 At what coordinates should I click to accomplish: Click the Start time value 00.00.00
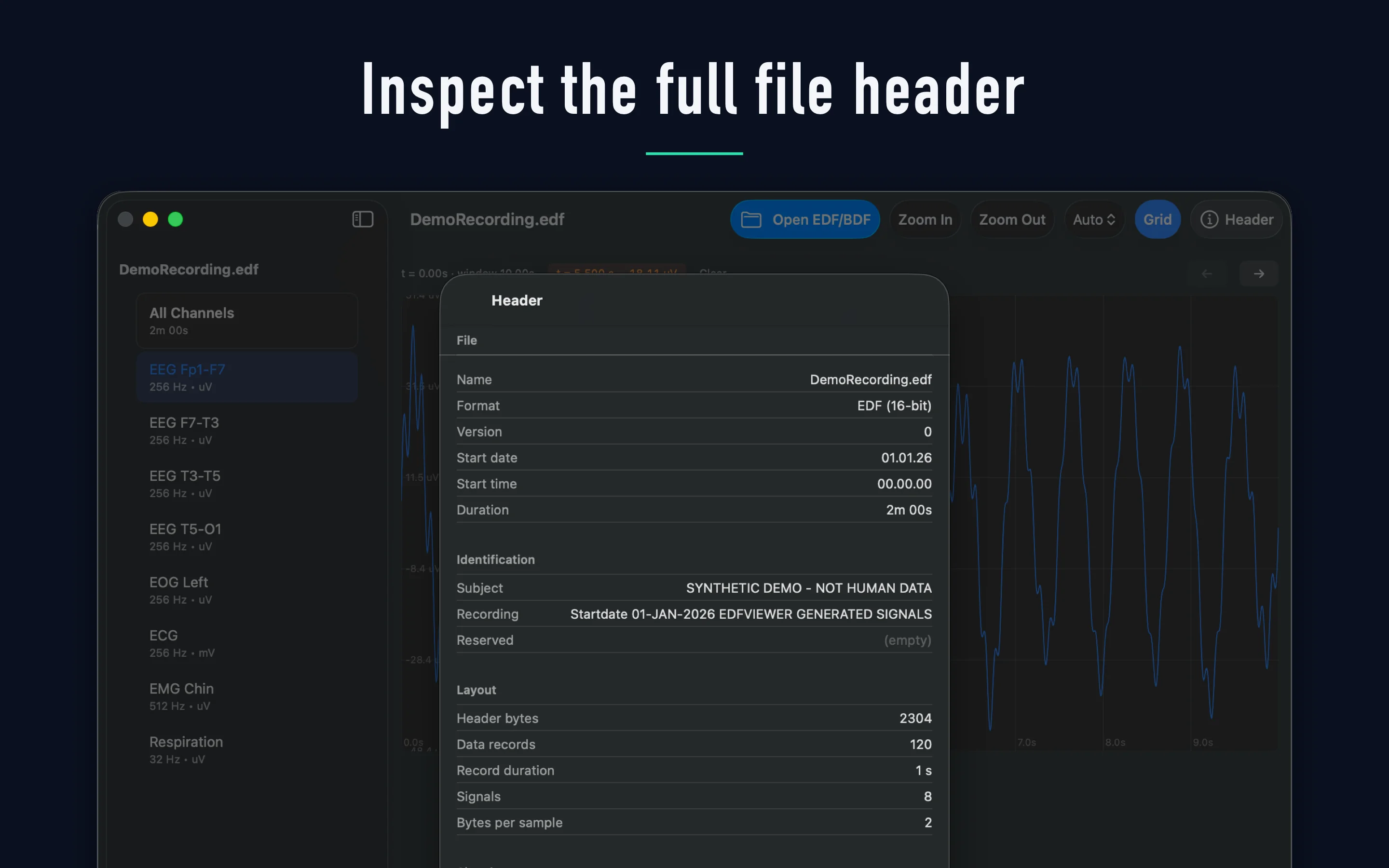(904, 484)
